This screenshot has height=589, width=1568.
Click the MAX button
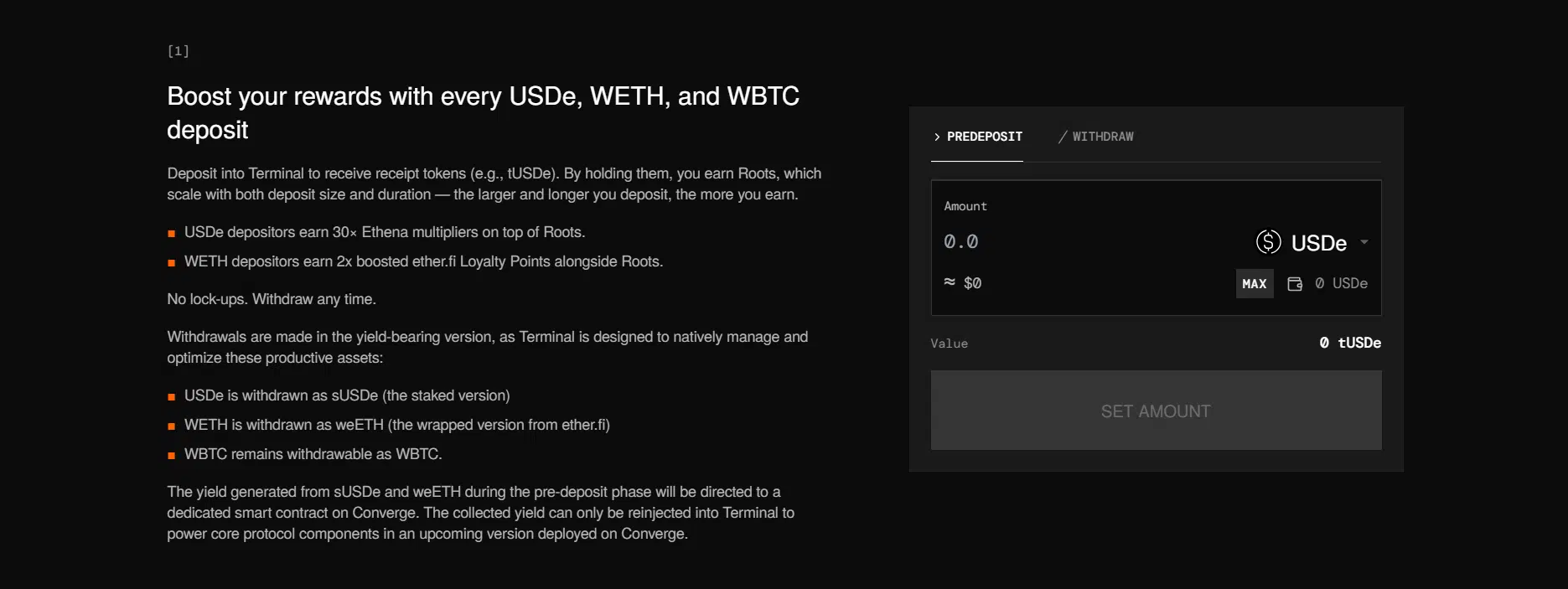1255,284
